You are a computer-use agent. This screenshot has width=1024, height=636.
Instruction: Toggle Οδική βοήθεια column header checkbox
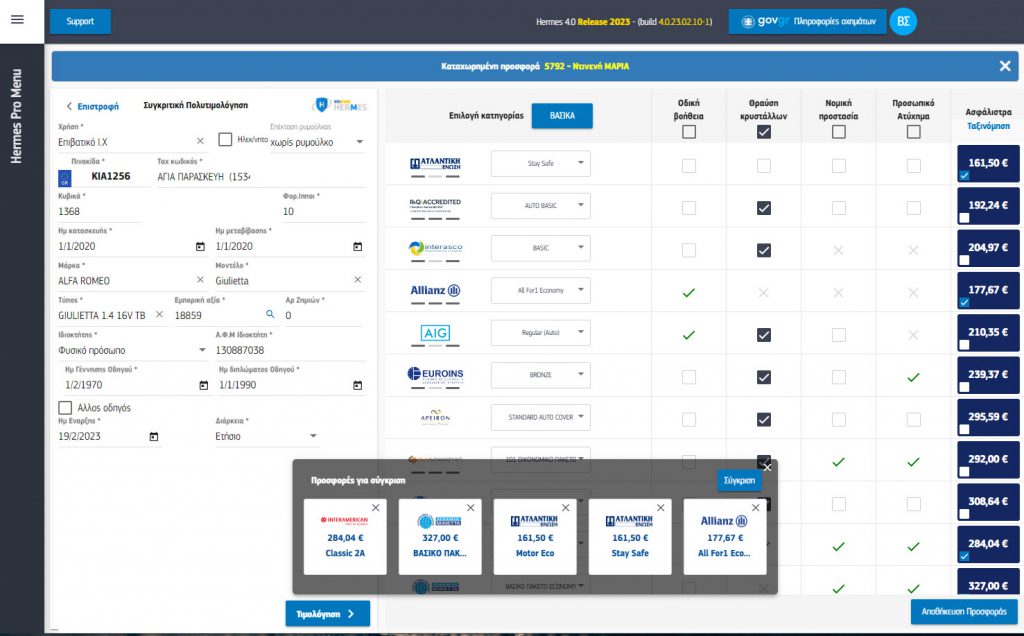[689, 132]
